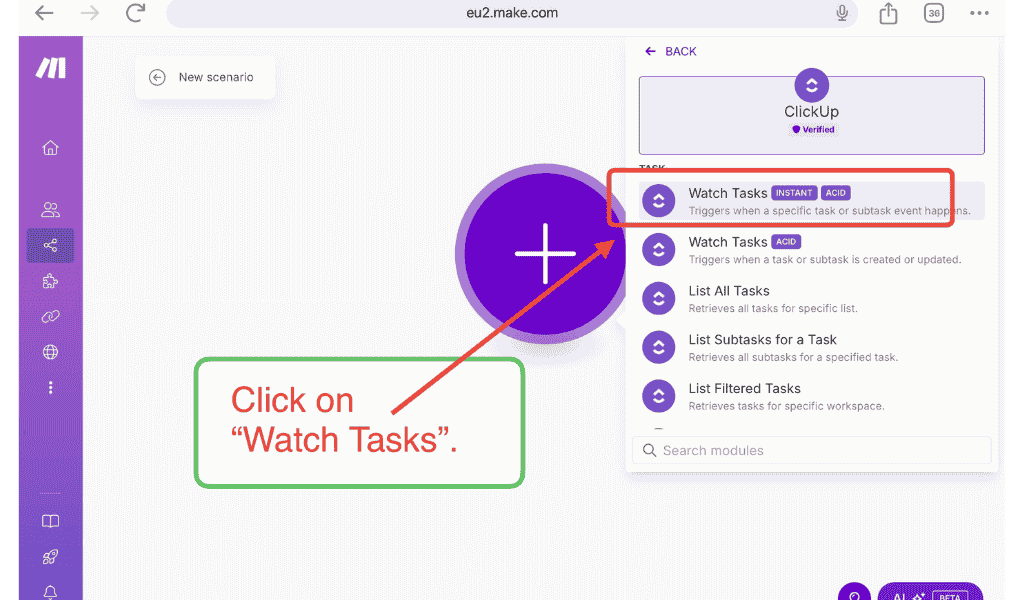
Task: Open the browser share menu
Action: [888, 12]
